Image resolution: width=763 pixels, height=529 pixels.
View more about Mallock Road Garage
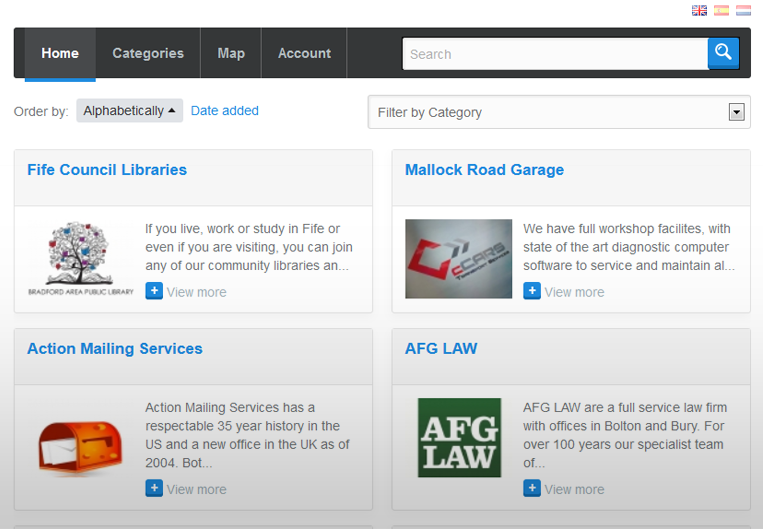574,292
